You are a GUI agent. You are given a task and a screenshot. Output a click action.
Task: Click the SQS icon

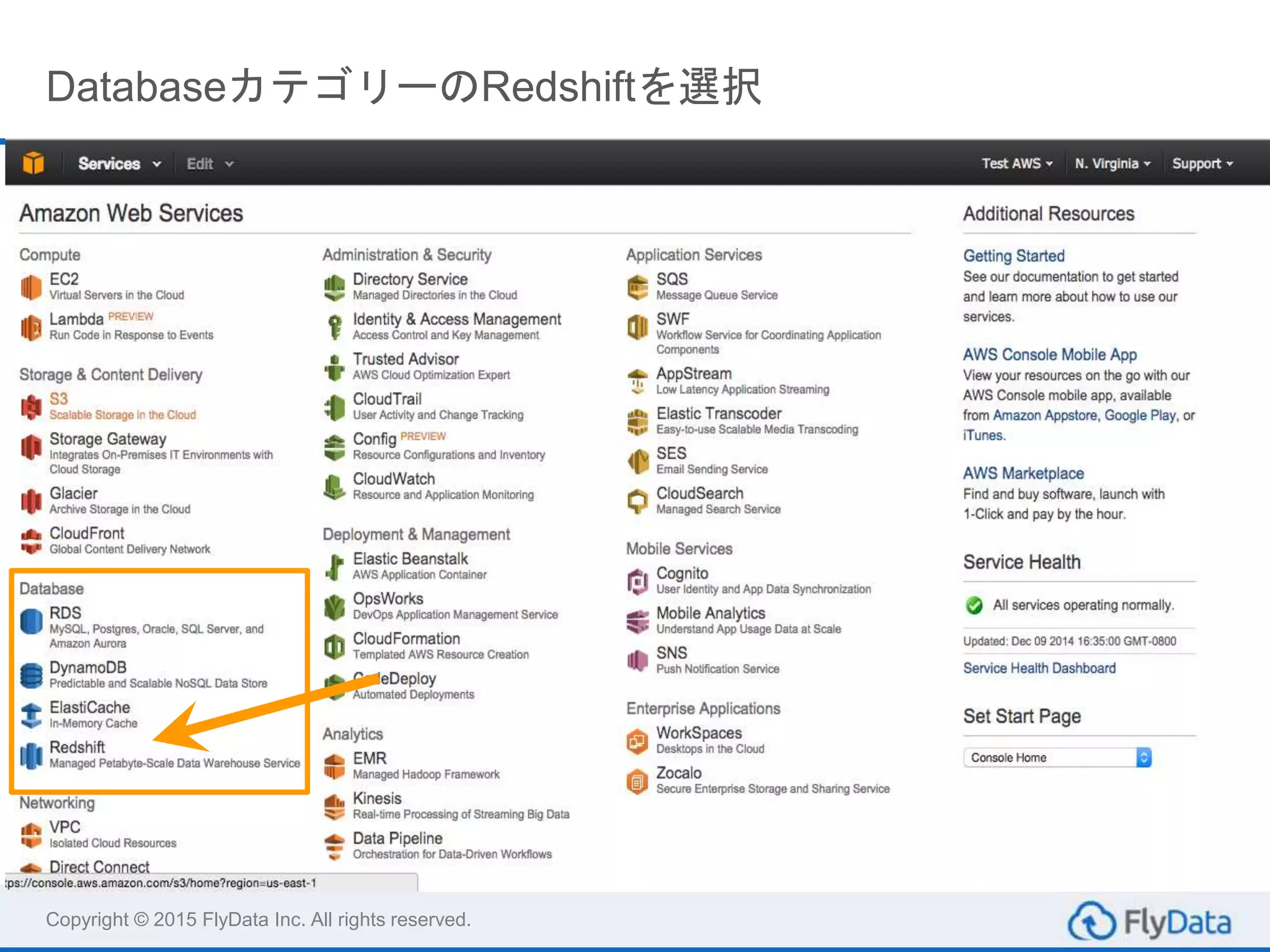[x=638, y=288]
